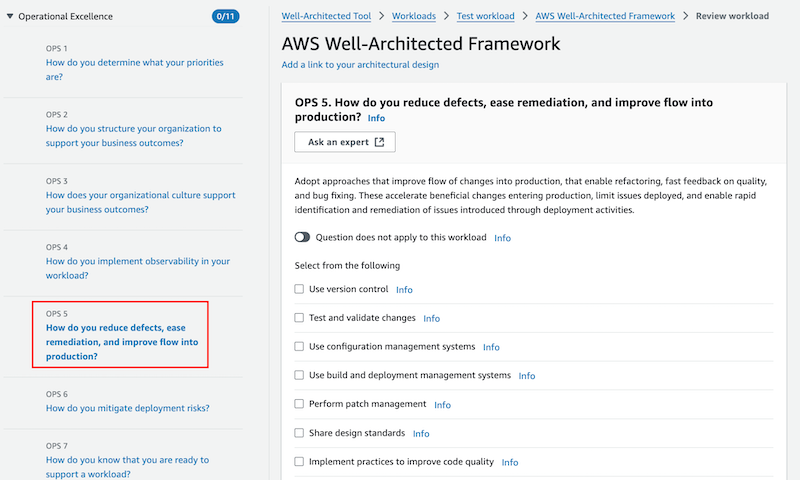Click the Ask an expert button

(x=344, y=142)
